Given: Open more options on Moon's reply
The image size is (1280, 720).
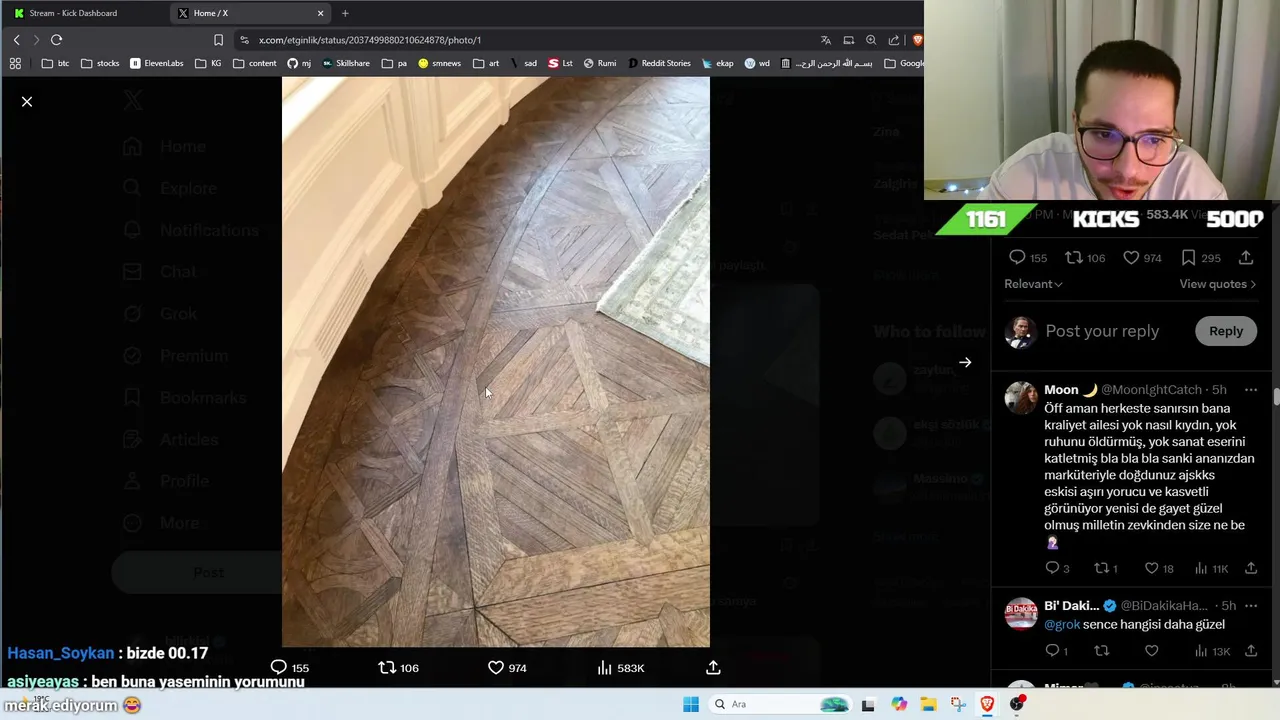Looking at the screenshot, I should (x=1250, y=390).
